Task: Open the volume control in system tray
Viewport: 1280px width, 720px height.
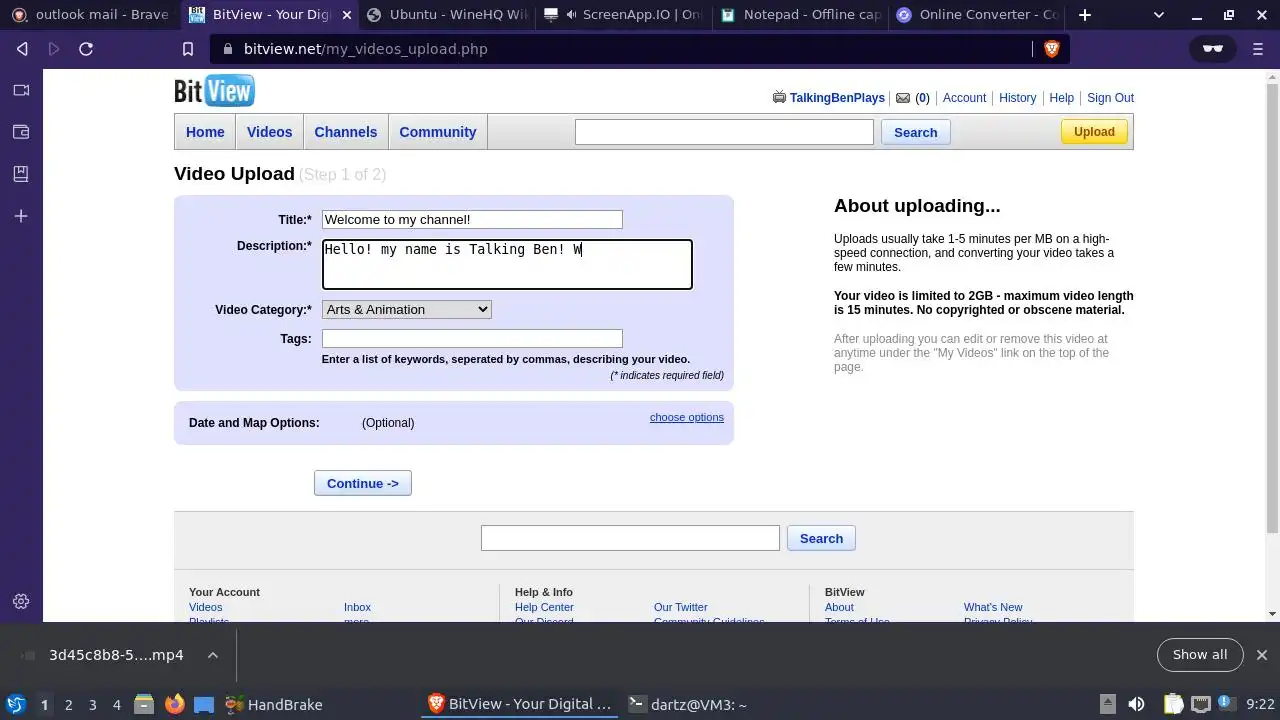Action: (1136, 704)
